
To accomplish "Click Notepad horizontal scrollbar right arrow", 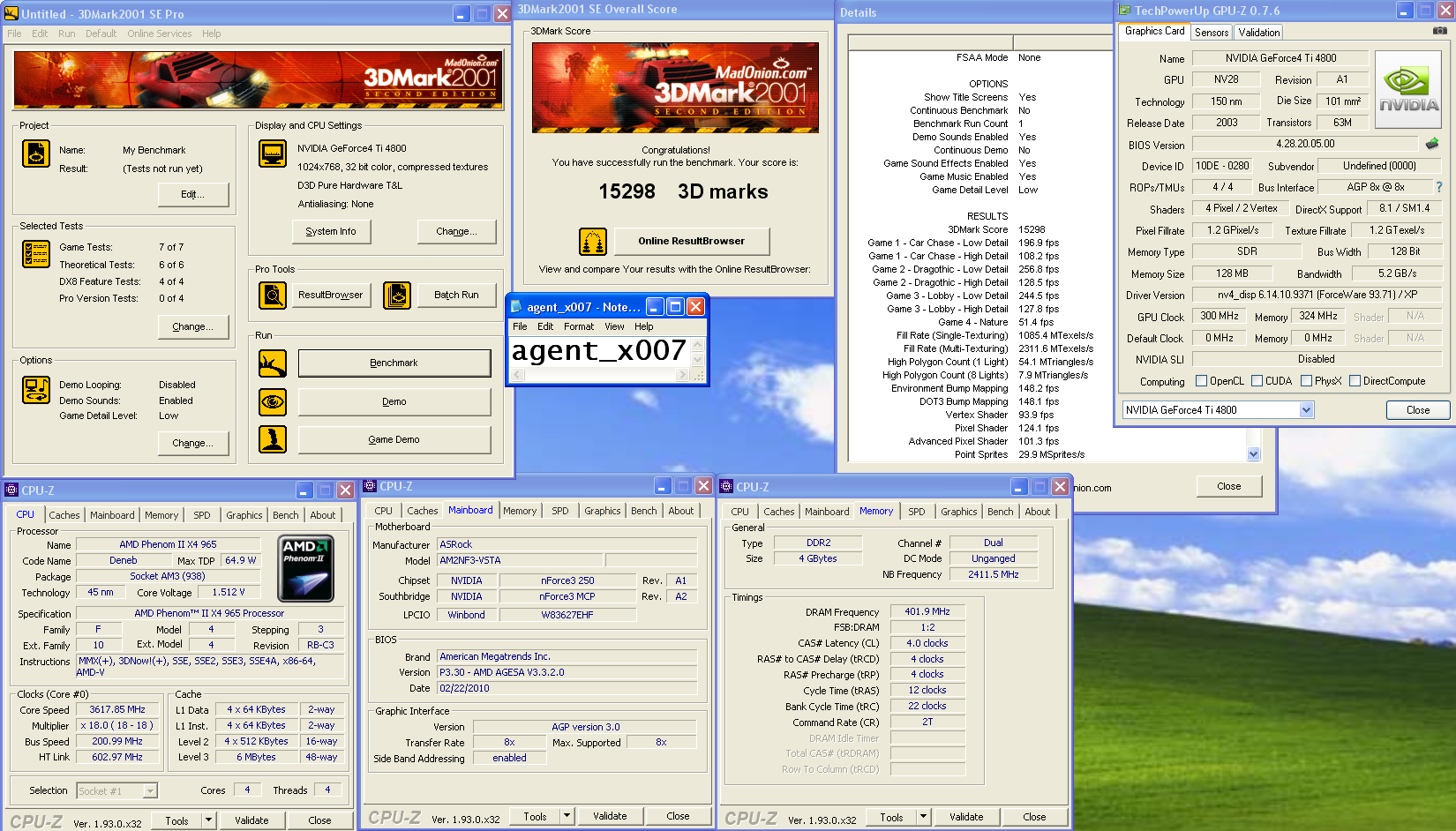I will click(x=681, y=375).
